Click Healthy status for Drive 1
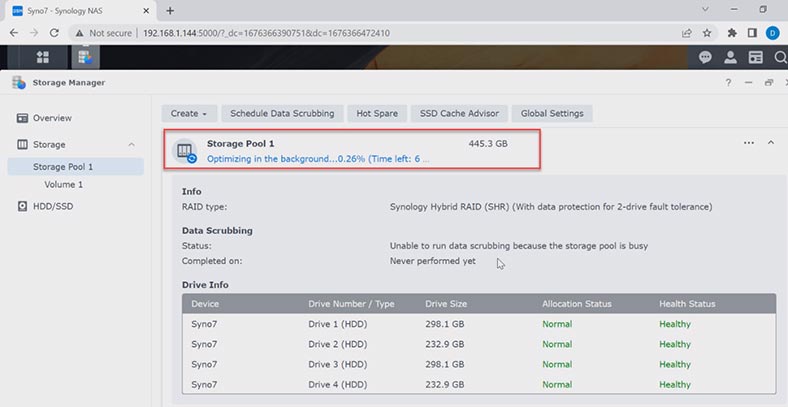 tap(675, 324)
